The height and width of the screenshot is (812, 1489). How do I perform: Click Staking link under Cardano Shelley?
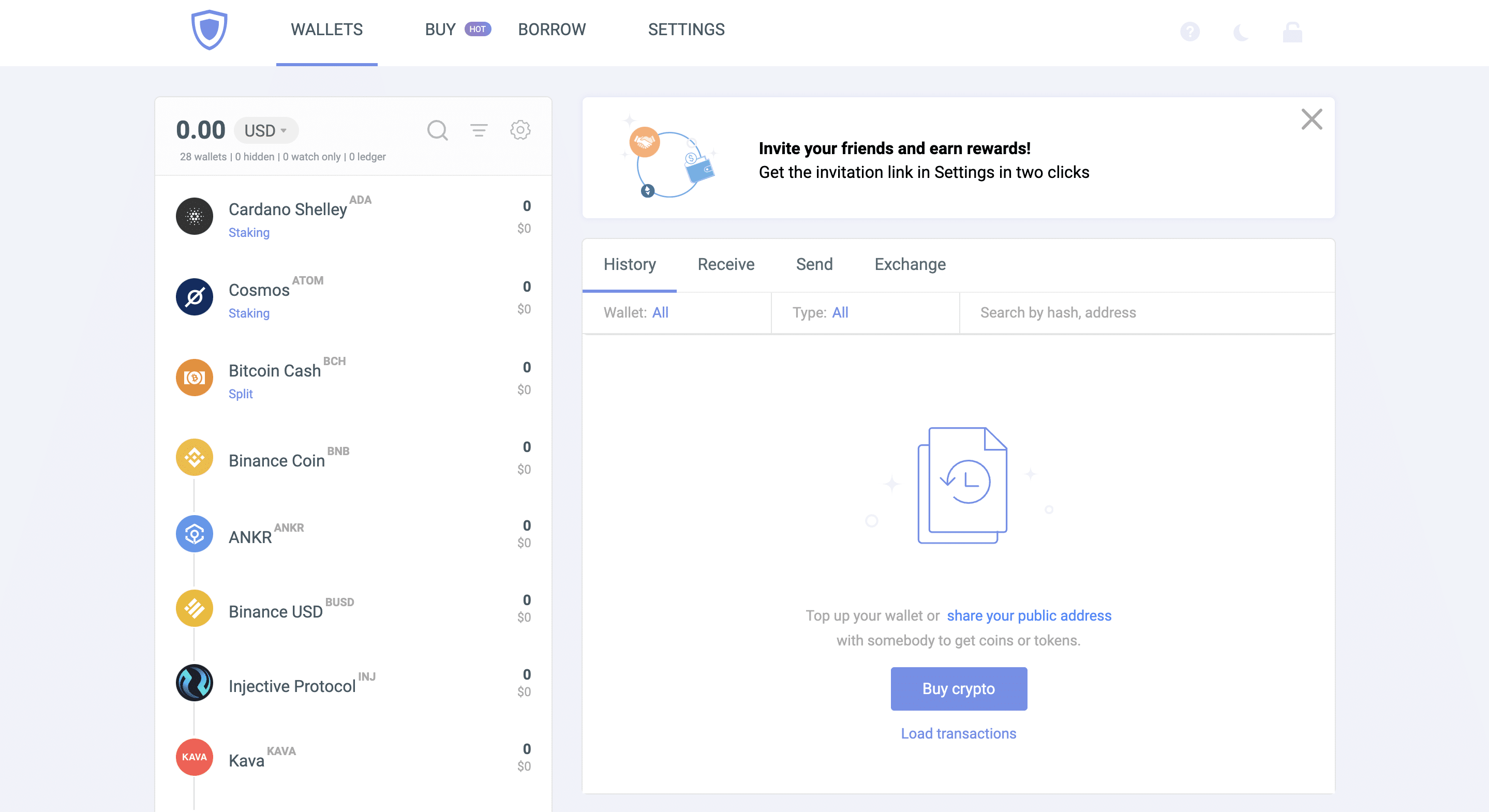point(248,232)
